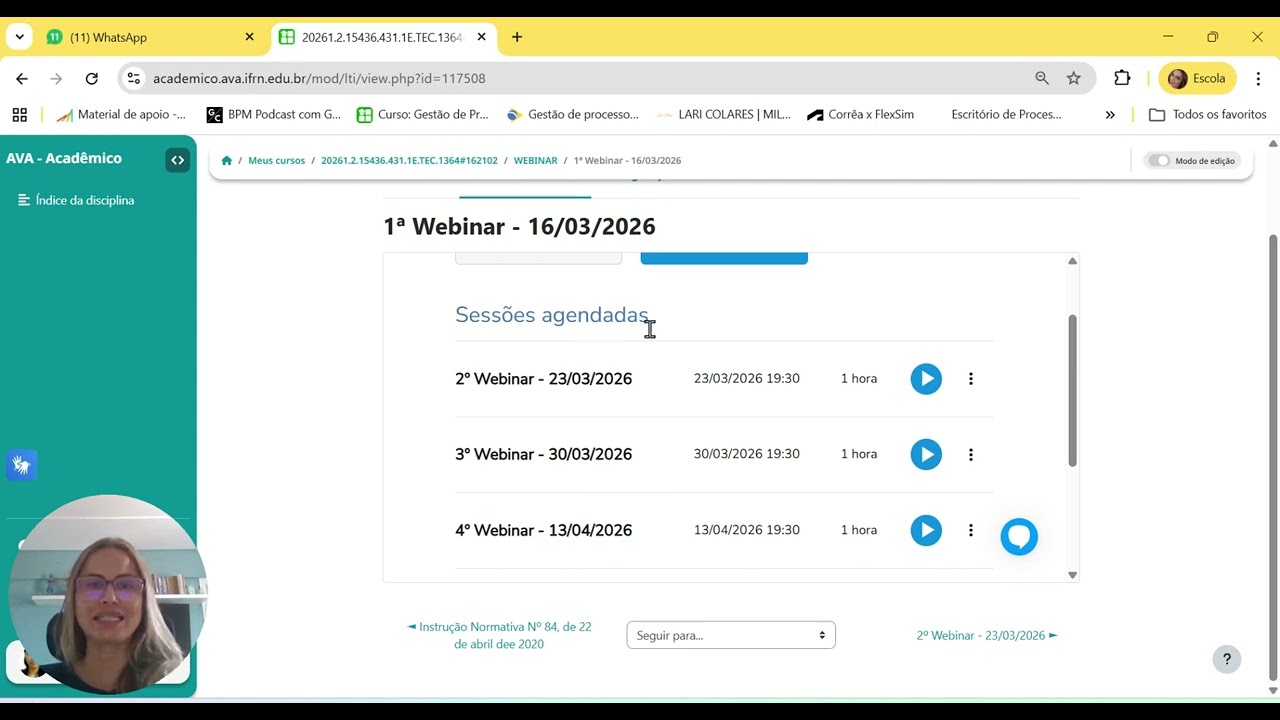
Task: Click the 30/03/2026 19:30 date text
Action: tap(747, 454)
